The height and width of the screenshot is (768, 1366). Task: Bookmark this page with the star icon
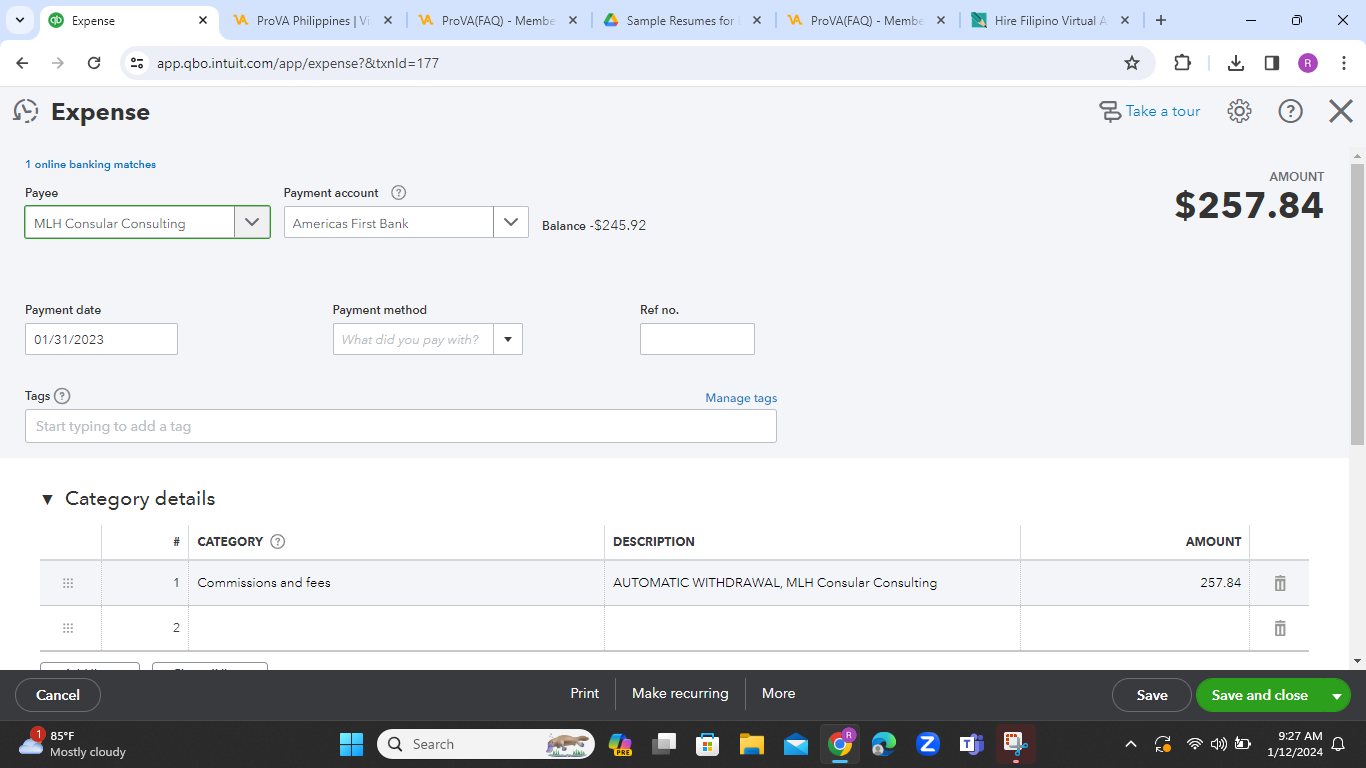1132,63
